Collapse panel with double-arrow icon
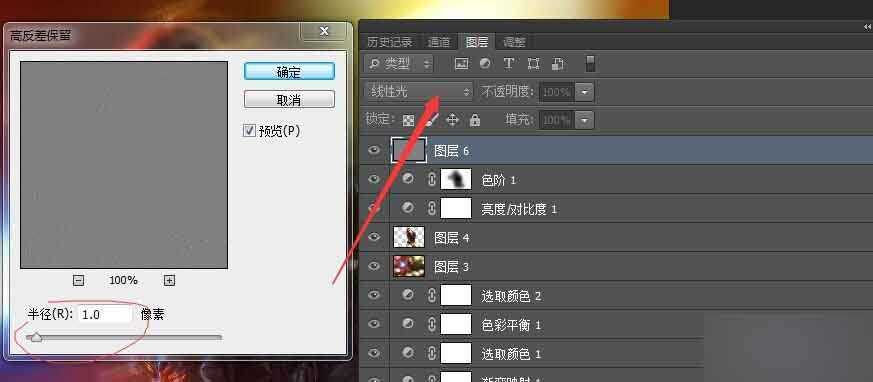873x382 pixels. [866, 26]
